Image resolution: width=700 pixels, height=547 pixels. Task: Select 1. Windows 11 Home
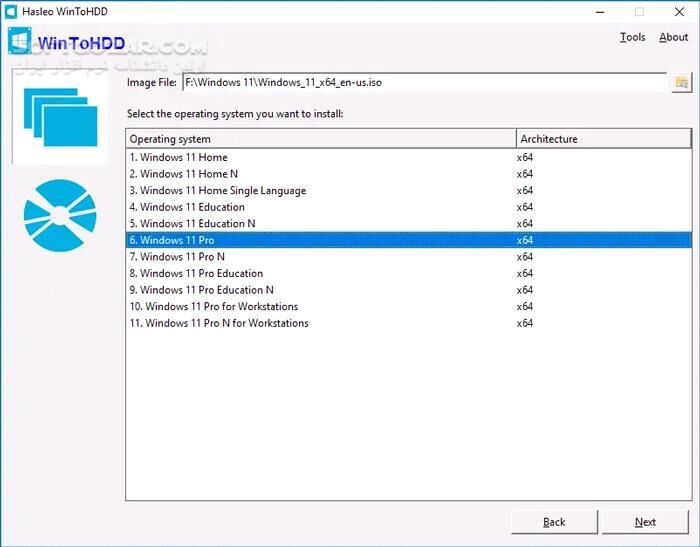408,157
